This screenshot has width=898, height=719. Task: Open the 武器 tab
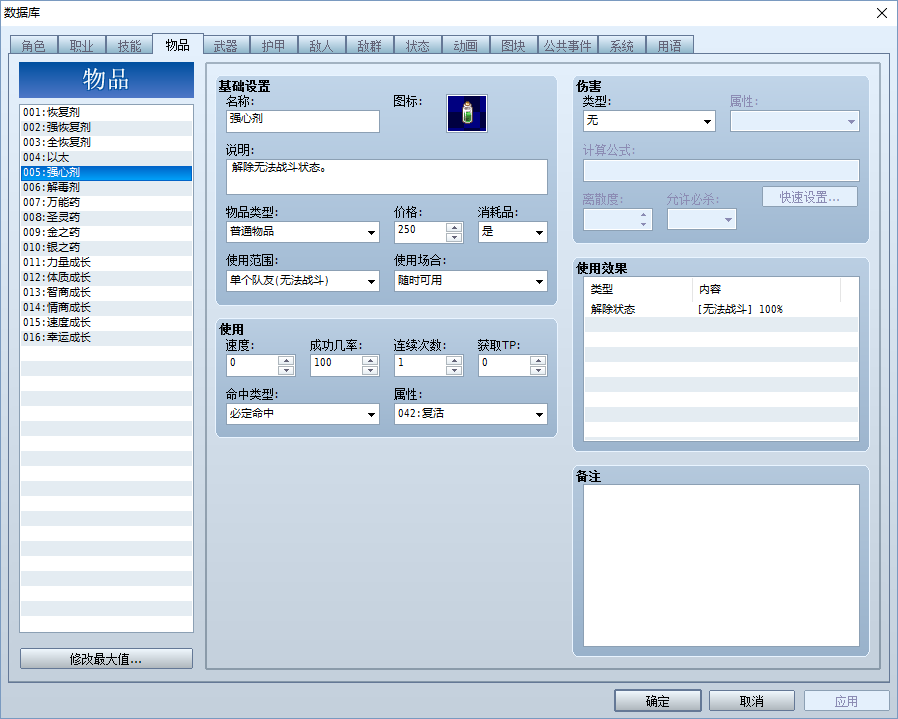pos(226,45)
